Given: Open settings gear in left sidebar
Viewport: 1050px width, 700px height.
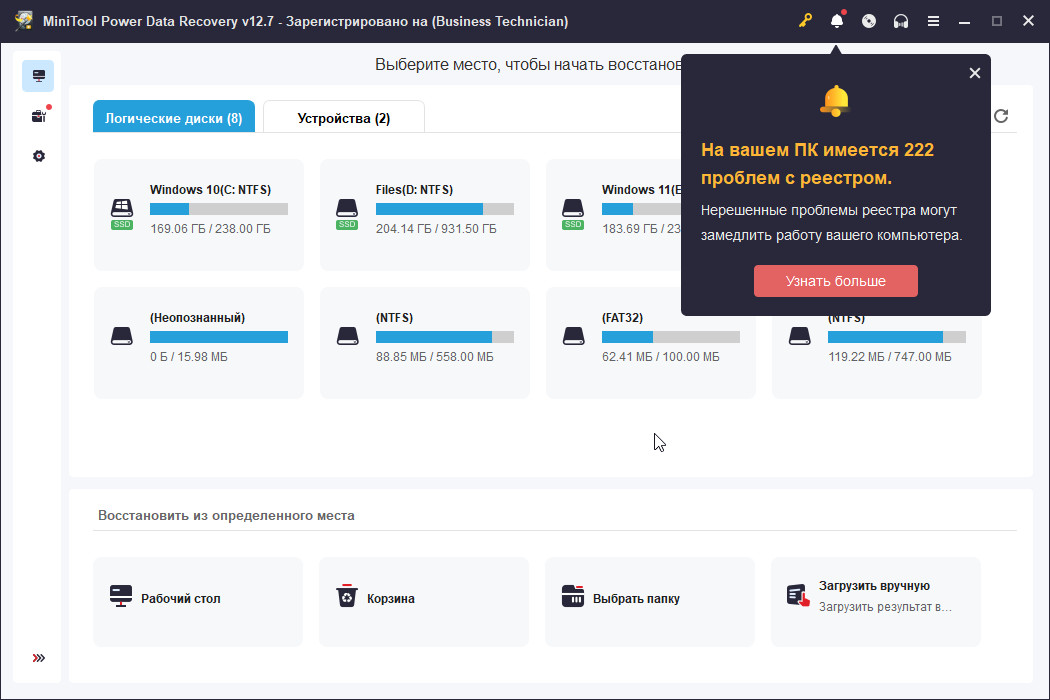Looking at the screenshot, I should coord(38,156).
